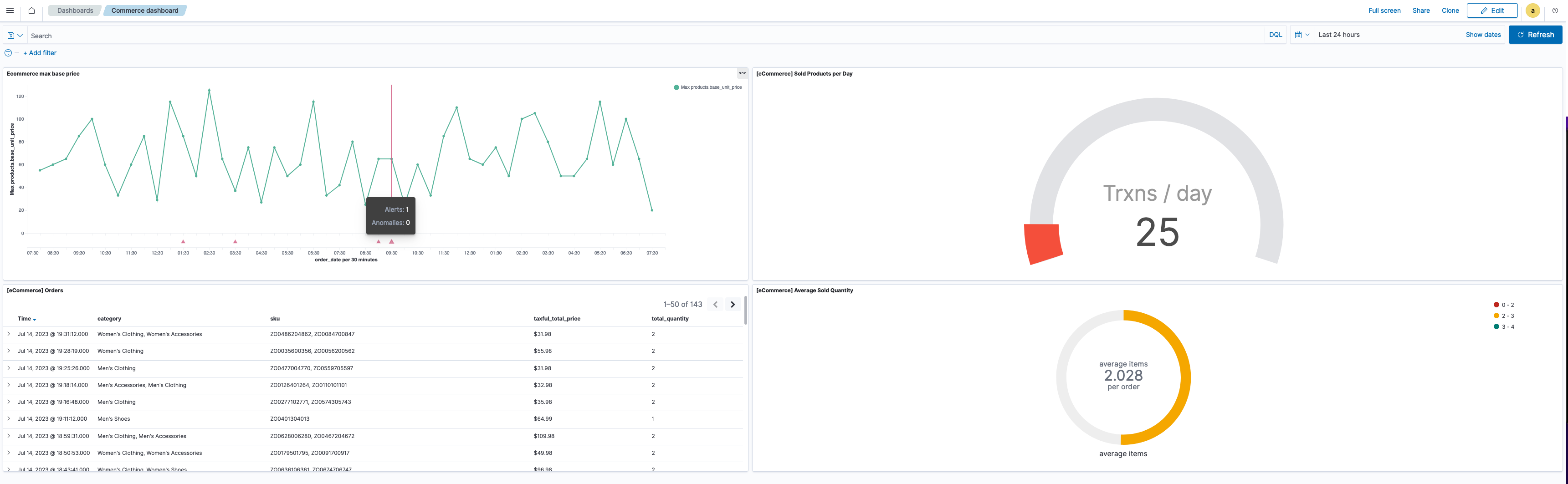Open the time range chevron next to the calendar
This screenshot has width=1568, height=484.
[x=1307, y=35]
